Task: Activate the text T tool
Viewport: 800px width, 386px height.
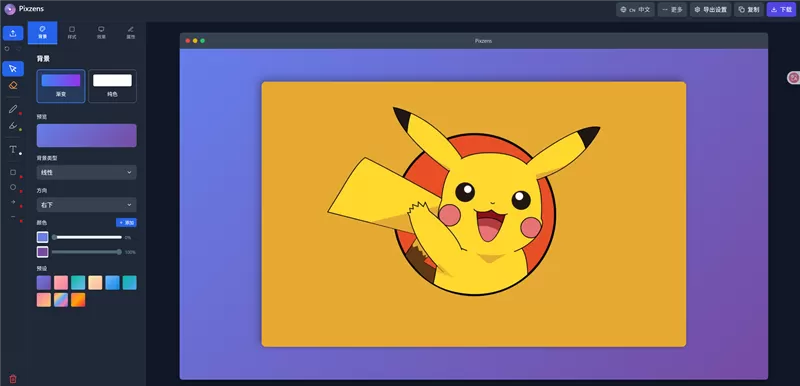Action: pyautogui.click(x=13, y=149)
